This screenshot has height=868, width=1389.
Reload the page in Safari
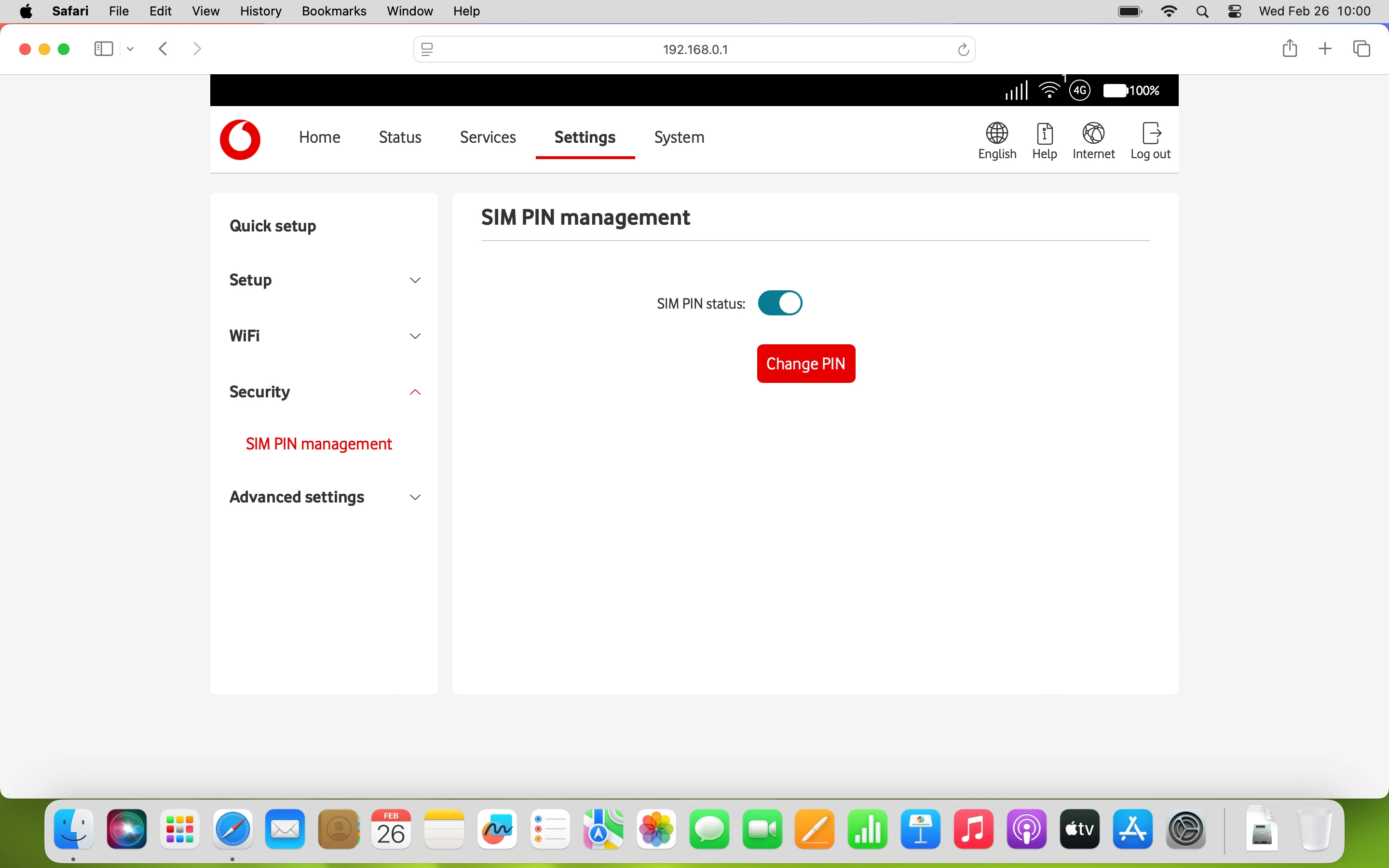(963, 50)
